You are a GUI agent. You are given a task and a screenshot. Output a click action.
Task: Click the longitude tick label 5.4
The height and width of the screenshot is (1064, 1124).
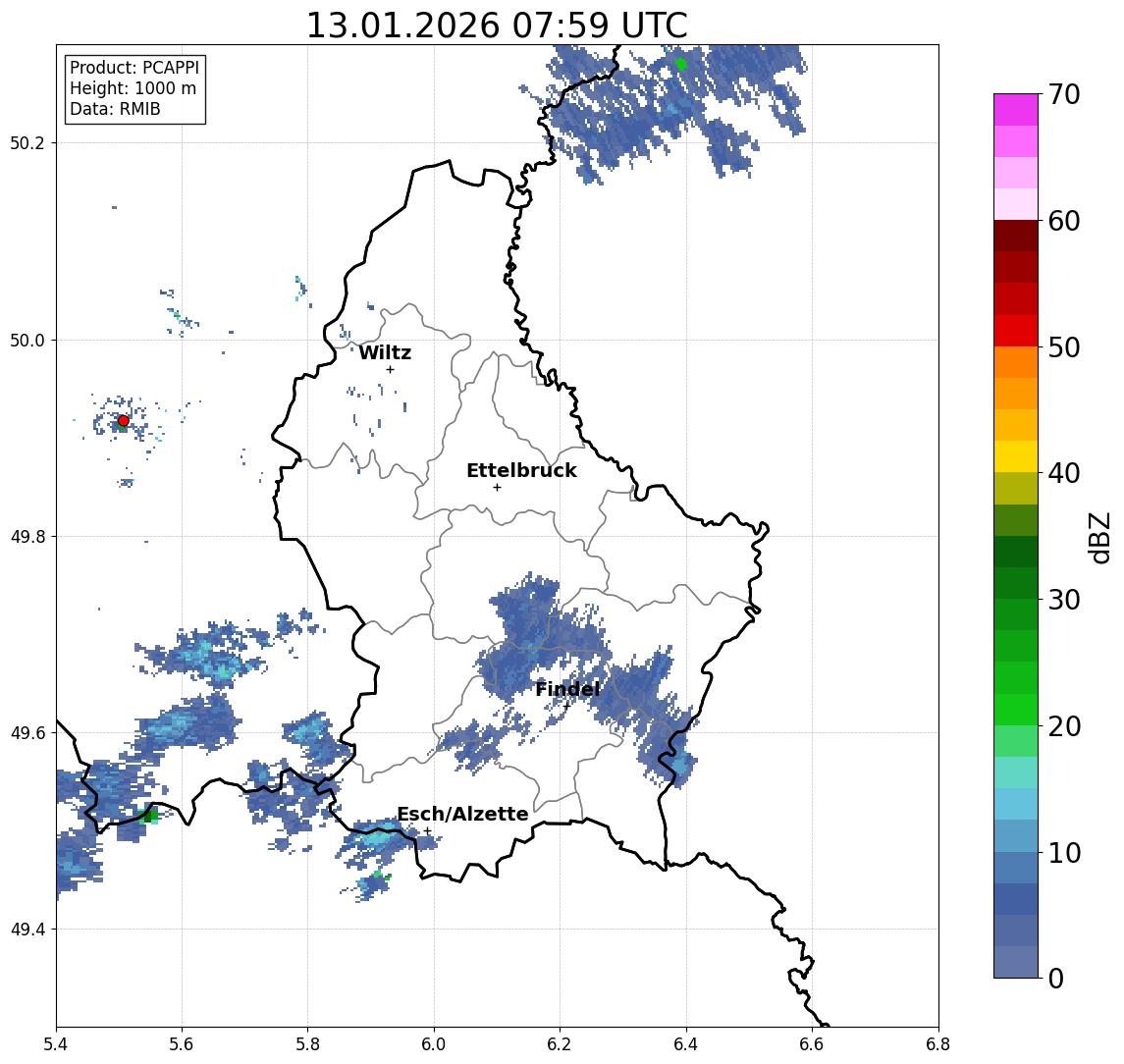pyautogui.click(x=56, y=1044)
